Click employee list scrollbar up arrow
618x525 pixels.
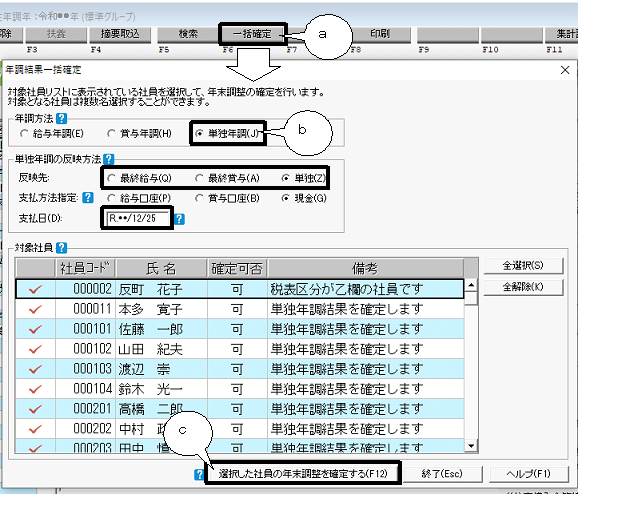click(x=471, y=285)
